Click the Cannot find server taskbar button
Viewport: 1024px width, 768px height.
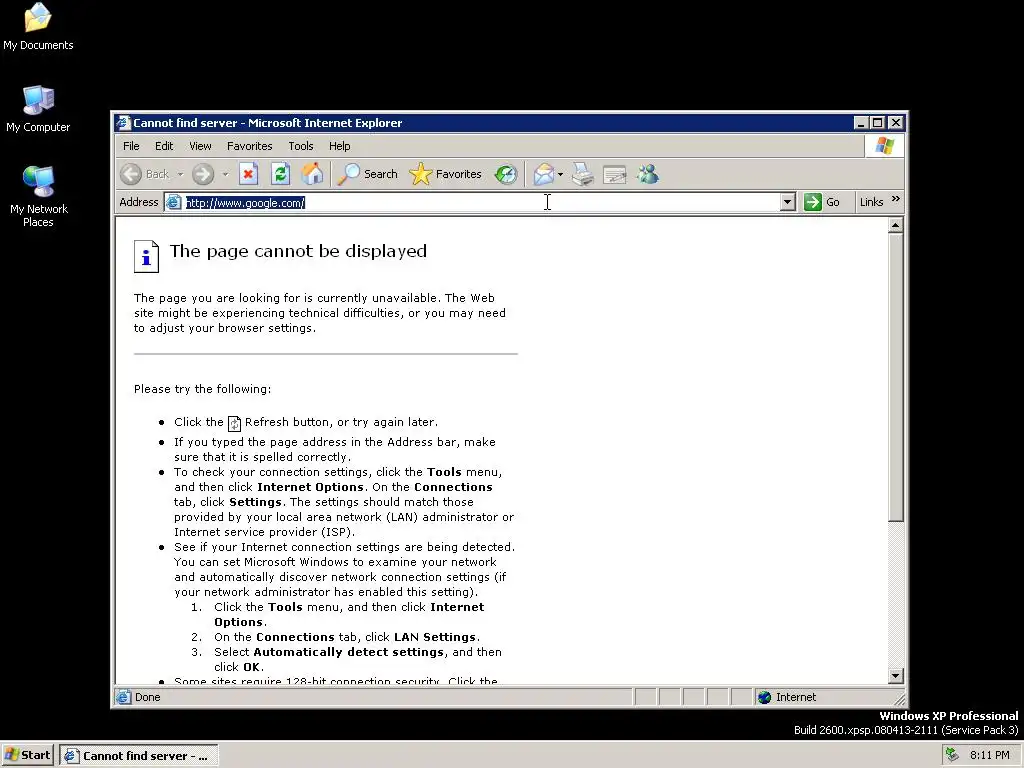coord(139,756)
